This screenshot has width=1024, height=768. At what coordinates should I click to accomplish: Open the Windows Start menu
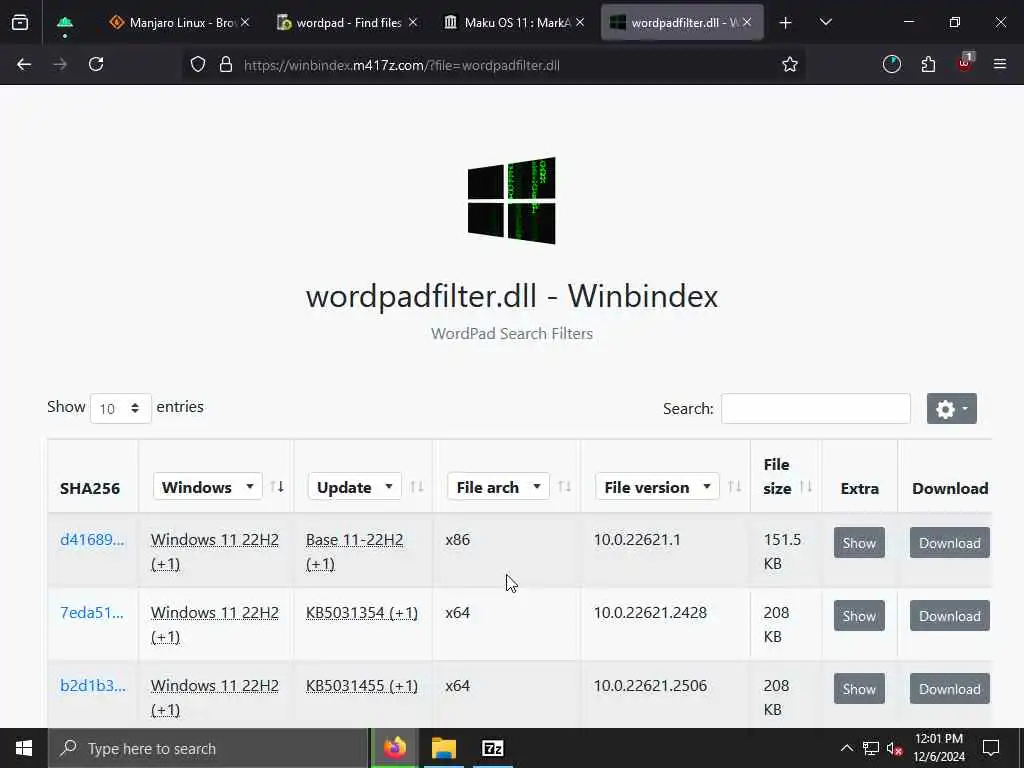pyautogui.click(x=24, y=748)
